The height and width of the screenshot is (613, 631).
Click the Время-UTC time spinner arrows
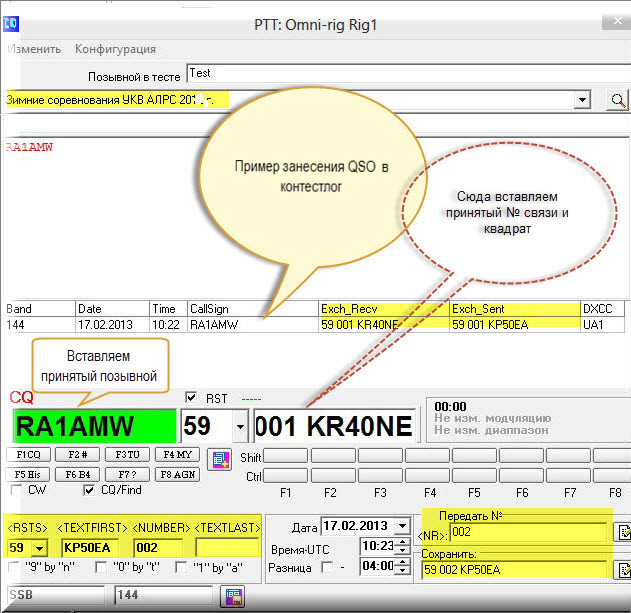point(402,547)
